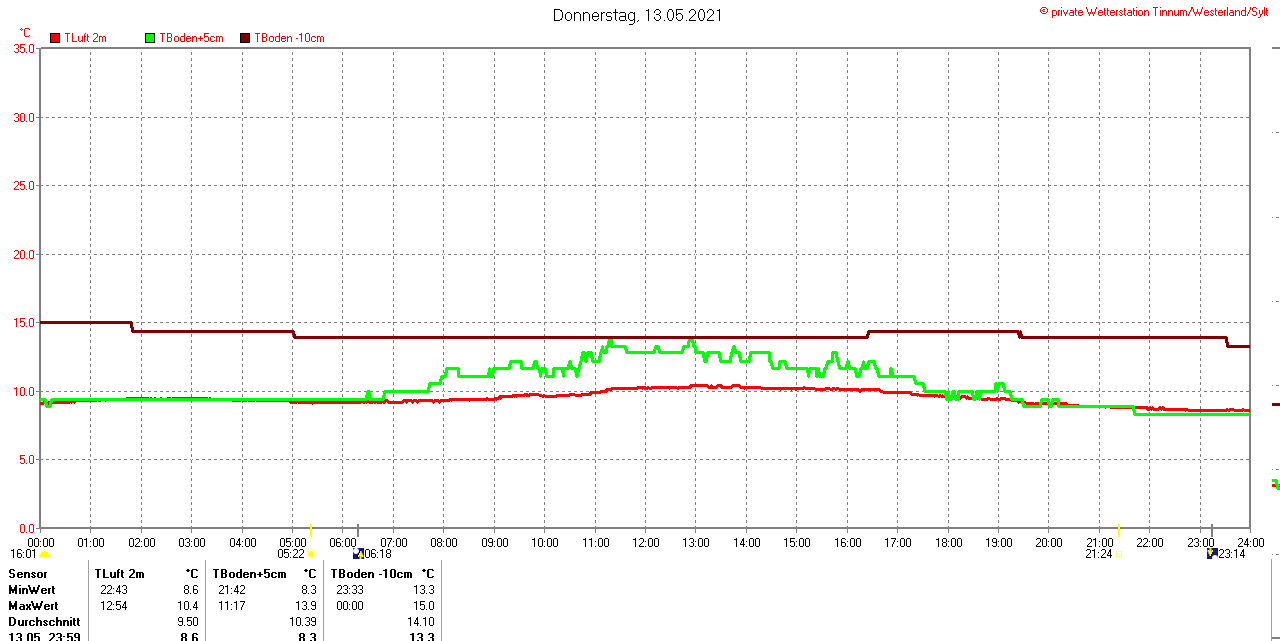The image size is (1280, 641).
Task: Click the MinWert row label in the table
Action: [33, 590]
